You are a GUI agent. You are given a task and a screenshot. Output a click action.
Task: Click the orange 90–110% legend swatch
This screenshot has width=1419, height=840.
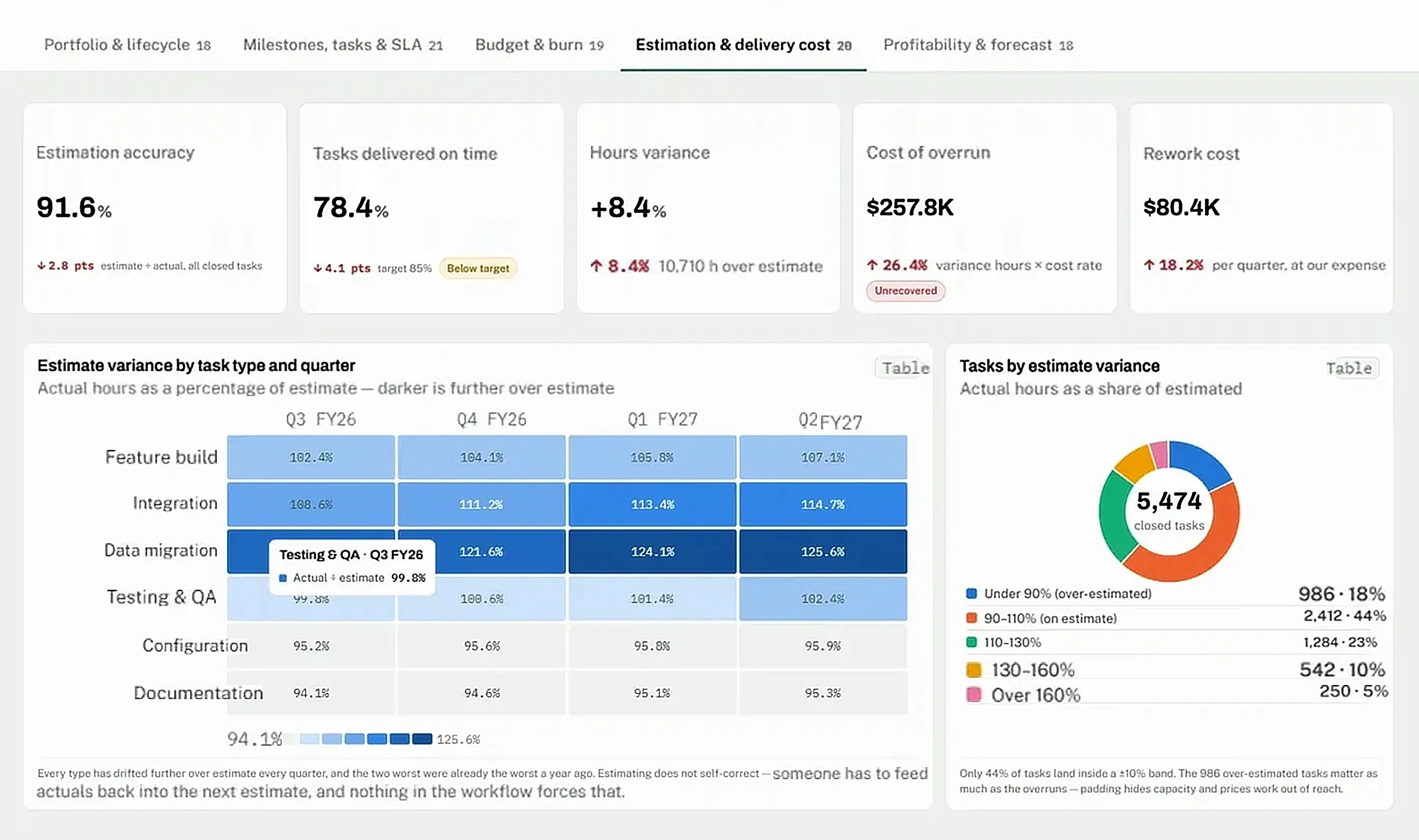[x=972, y=618]
